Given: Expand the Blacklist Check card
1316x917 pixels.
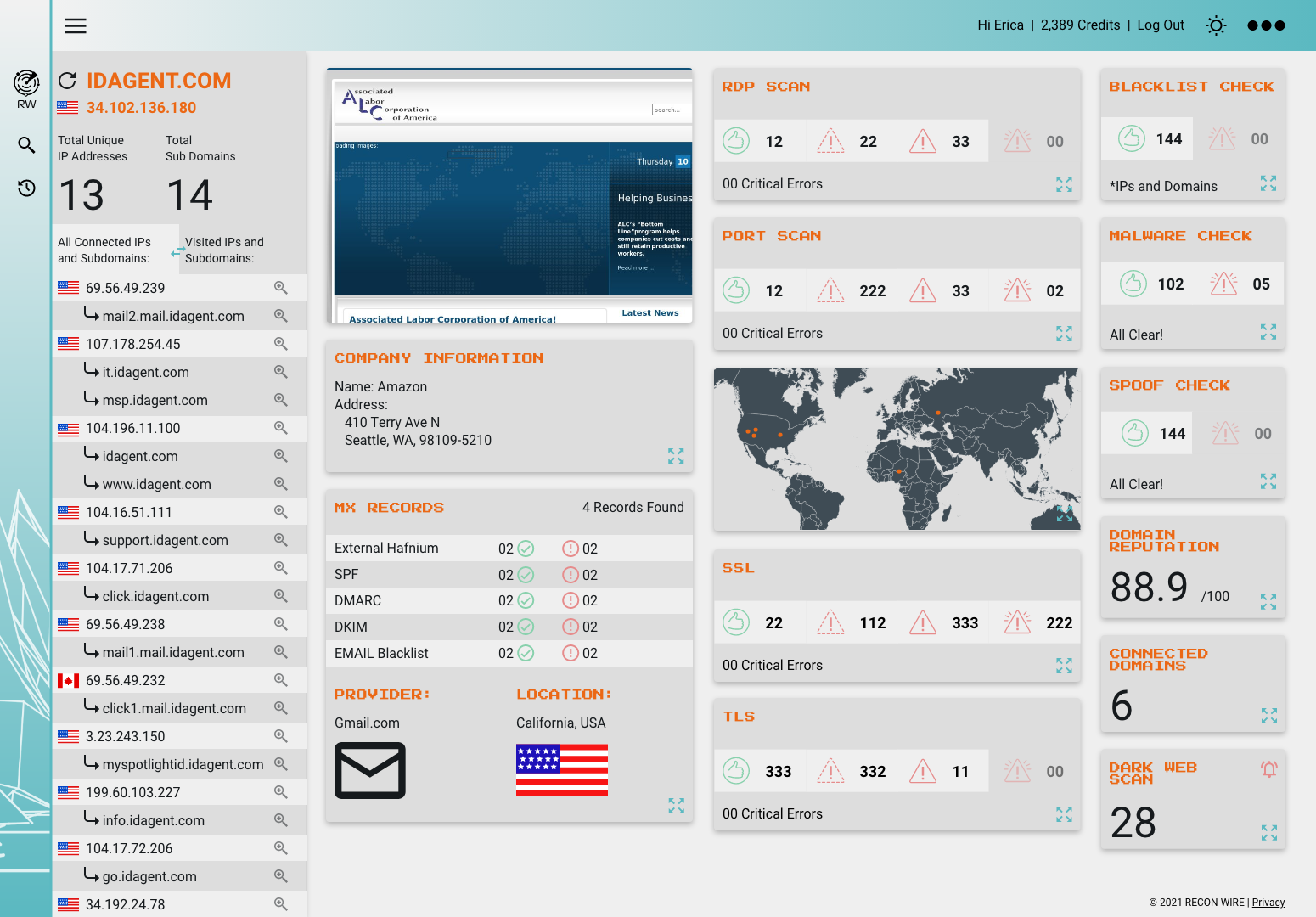Looking at the screenshot, I should (x=1268, y=183).
